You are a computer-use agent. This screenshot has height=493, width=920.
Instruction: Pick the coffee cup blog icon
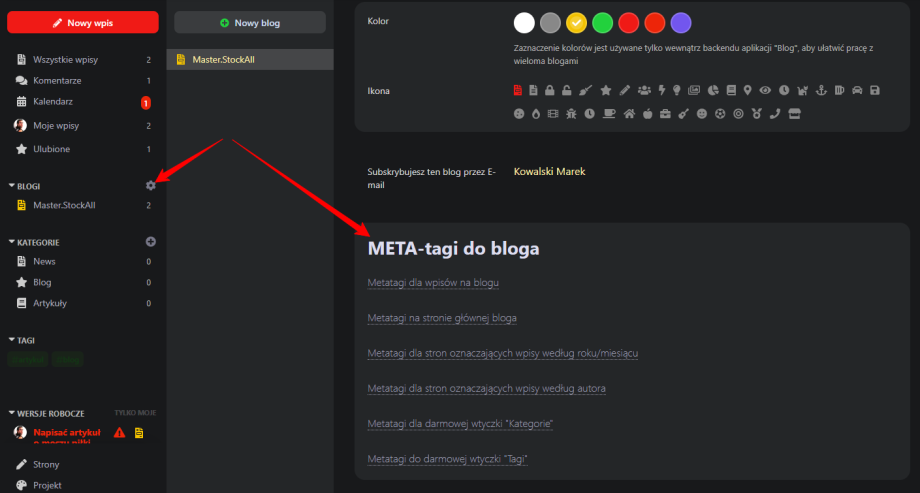(x=609, y=114)
